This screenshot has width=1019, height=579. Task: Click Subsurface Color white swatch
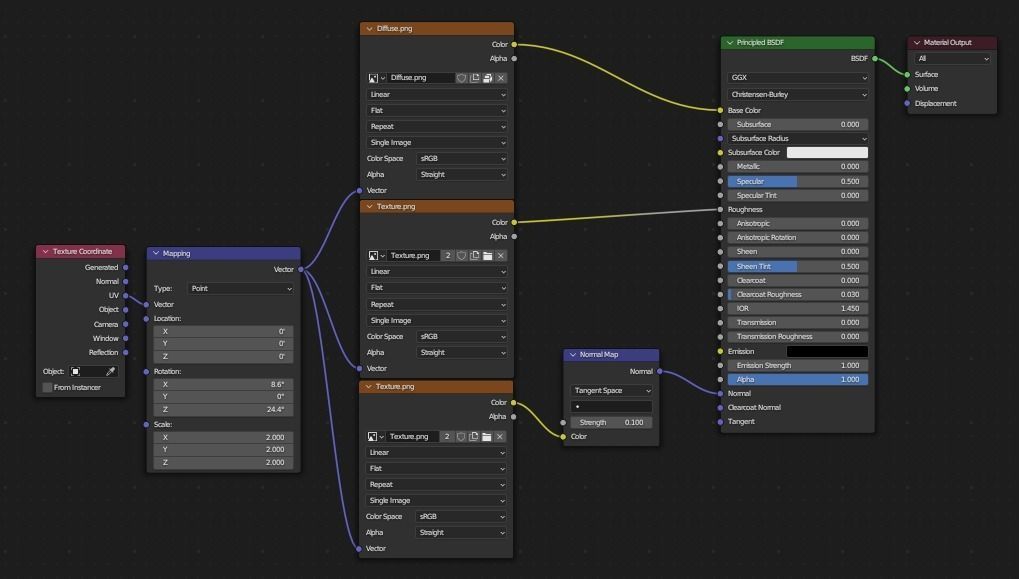827,153
